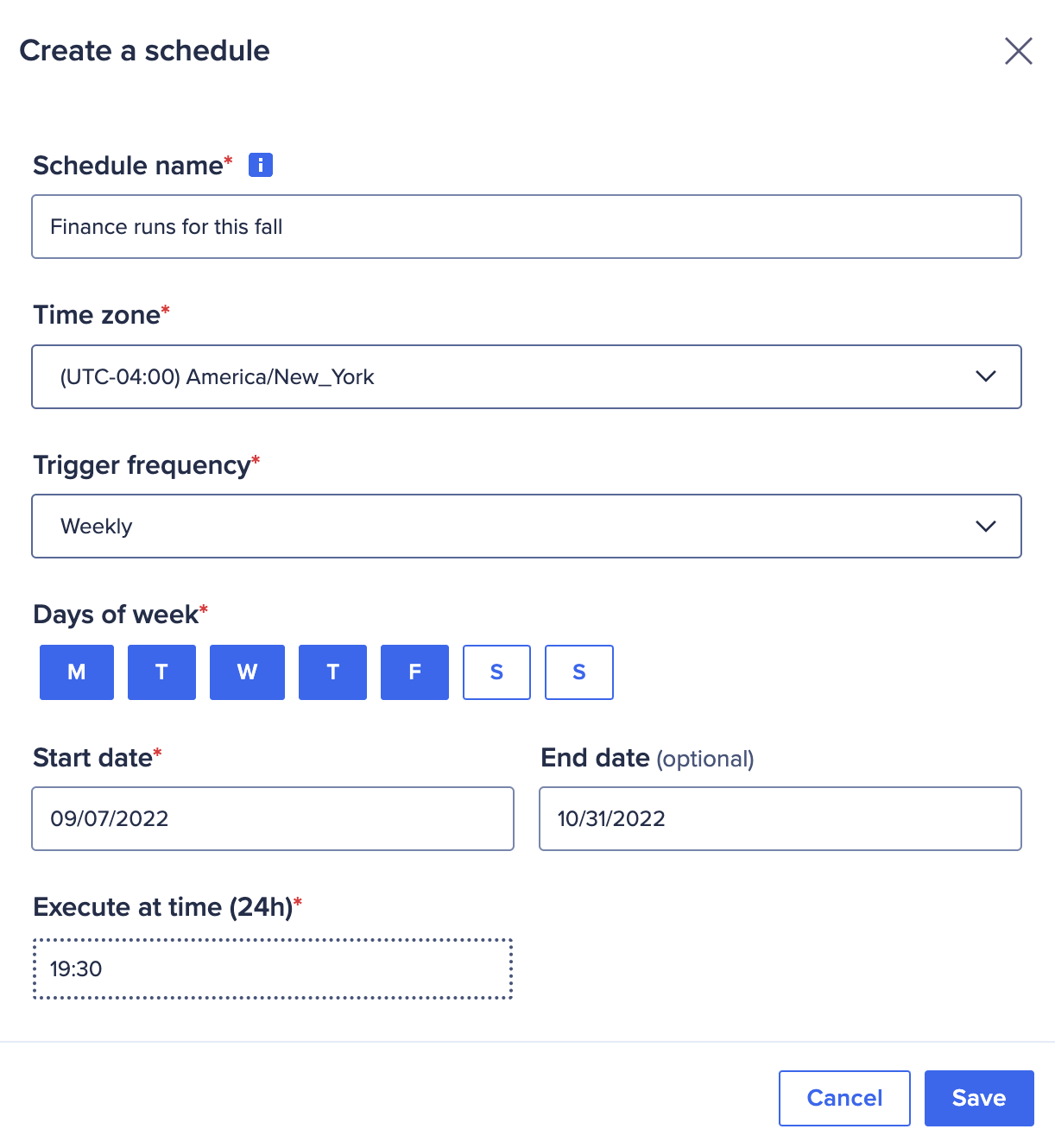The height and width of the screenshot is (1148, 1055).
Task: Open the Time zone dropdown
Action: click(527, 376)
